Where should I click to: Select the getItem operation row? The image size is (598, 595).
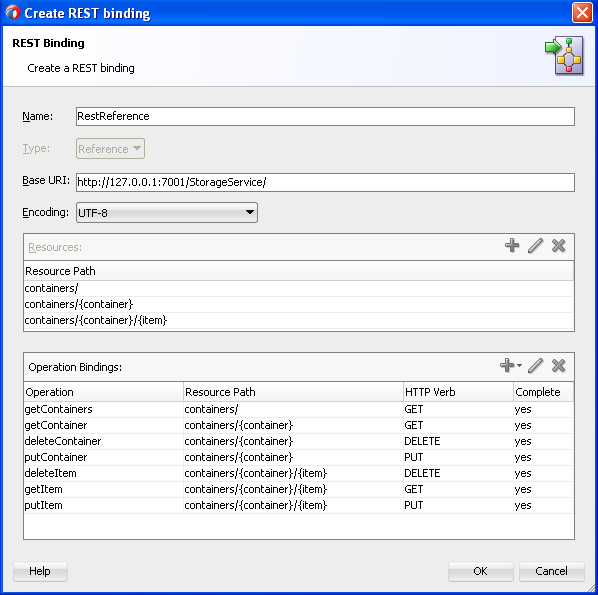coord(299,489)
